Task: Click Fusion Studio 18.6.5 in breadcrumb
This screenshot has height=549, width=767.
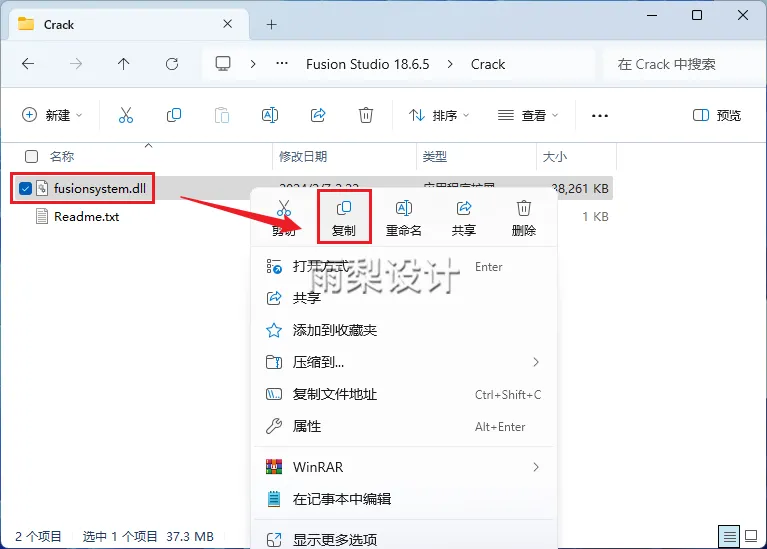Action: tap(367, 64)
